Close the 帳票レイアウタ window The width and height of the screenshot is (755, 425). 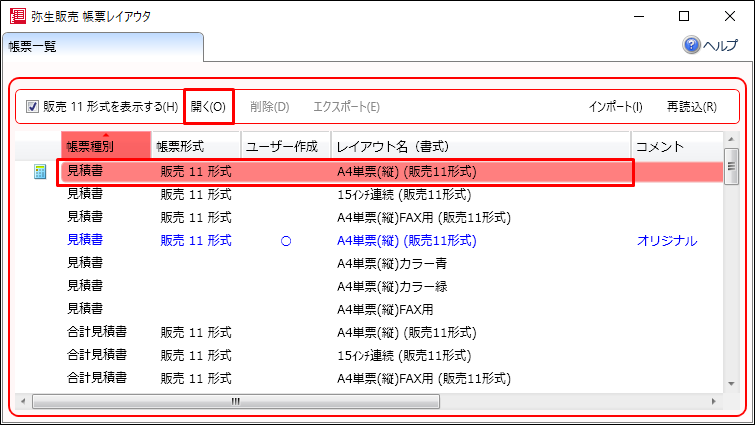(x=729, y=16)
